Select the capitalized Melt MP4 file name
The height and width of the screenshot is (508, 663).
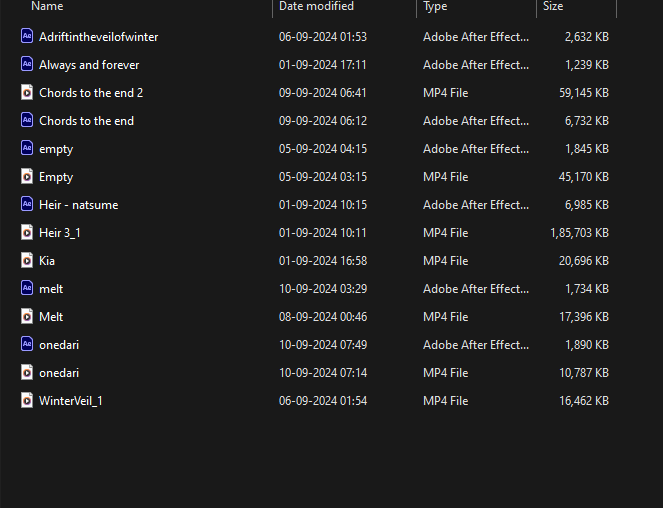click(x=51, y=317)
